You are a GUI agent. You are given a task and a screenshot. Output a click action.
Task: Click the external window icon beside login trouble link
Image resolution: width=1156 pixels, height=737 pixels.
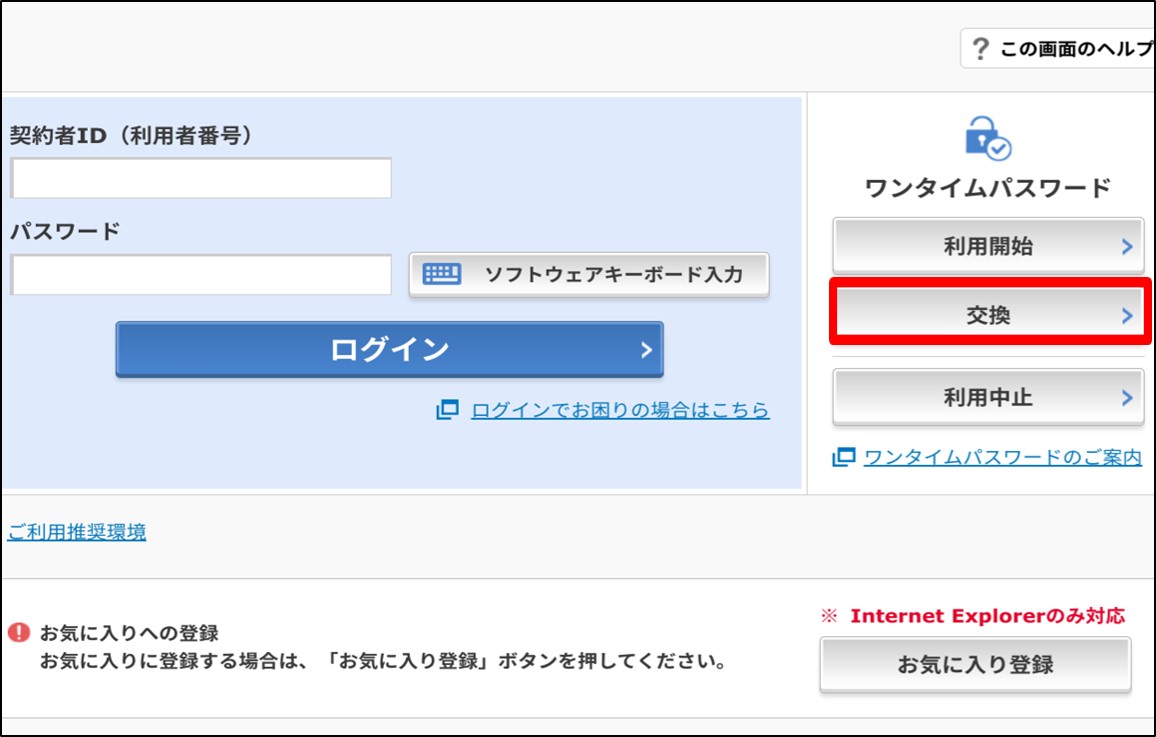coord(447,410)
